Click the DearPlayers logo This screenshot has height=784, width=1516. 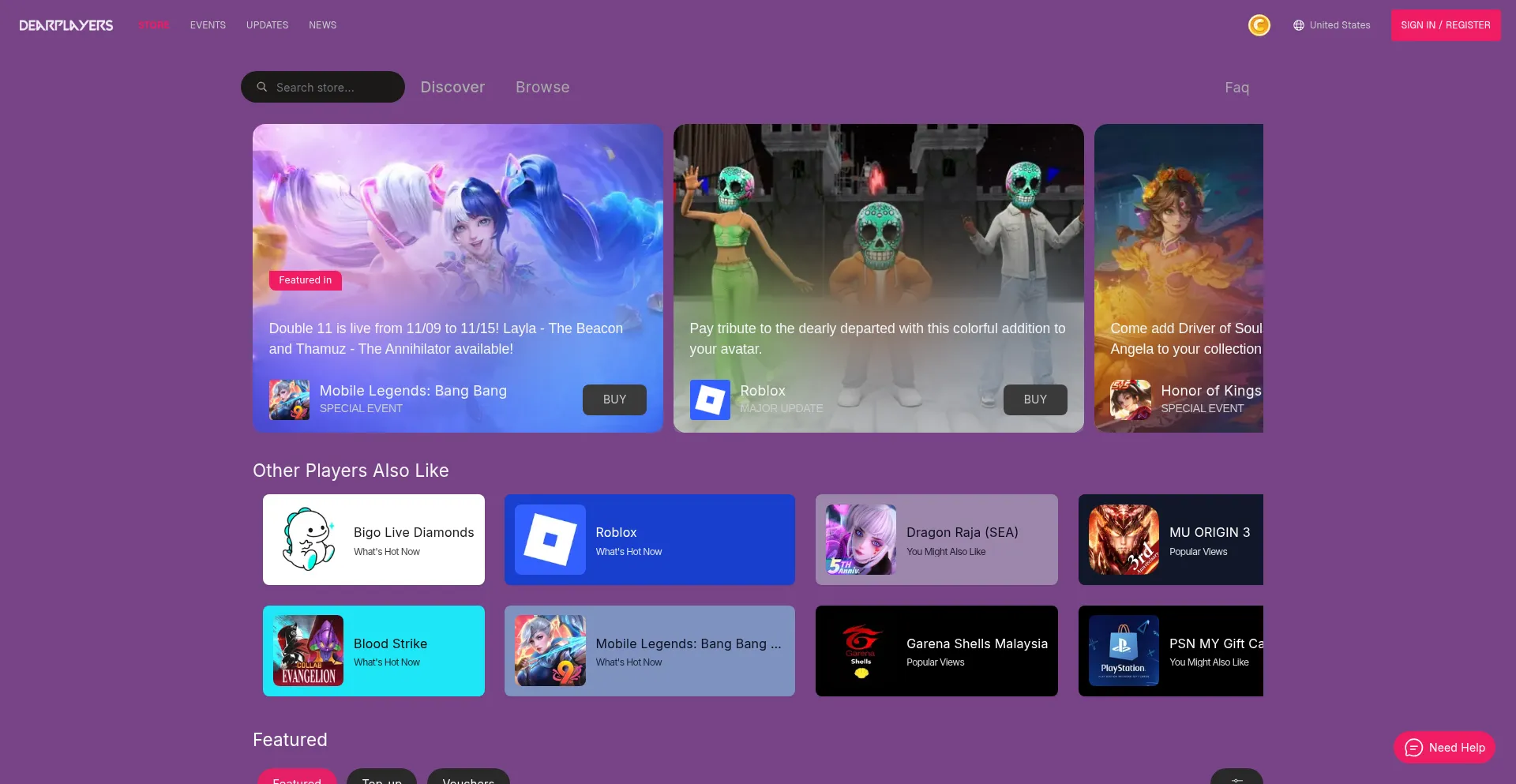coord(66,25)
